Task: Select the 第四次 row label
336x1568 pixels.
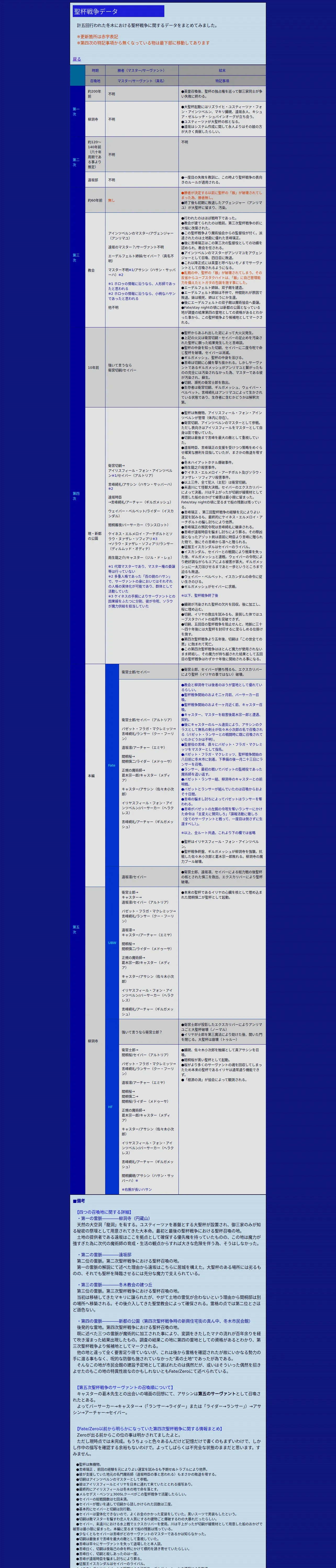Action: tap(78, 496)
